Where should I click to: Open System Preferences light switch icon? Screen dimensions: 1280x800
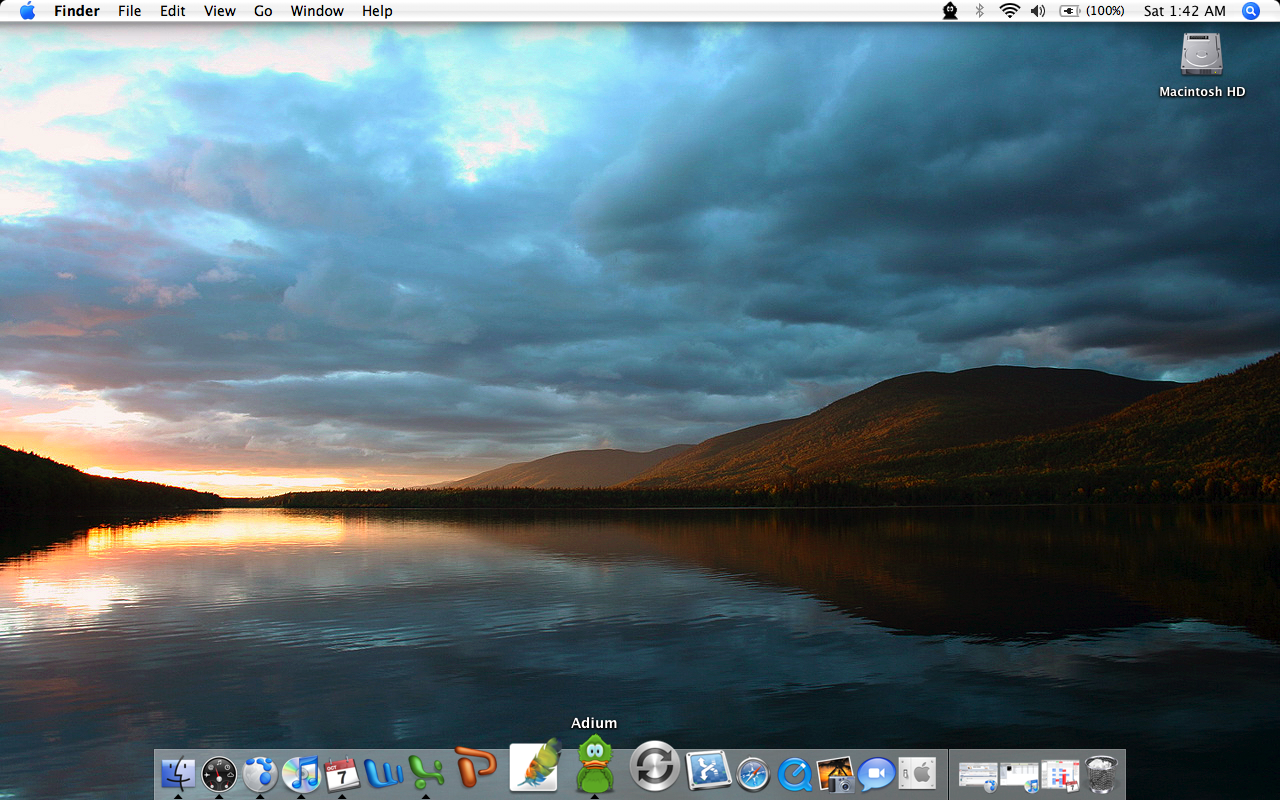coord(917,773)
